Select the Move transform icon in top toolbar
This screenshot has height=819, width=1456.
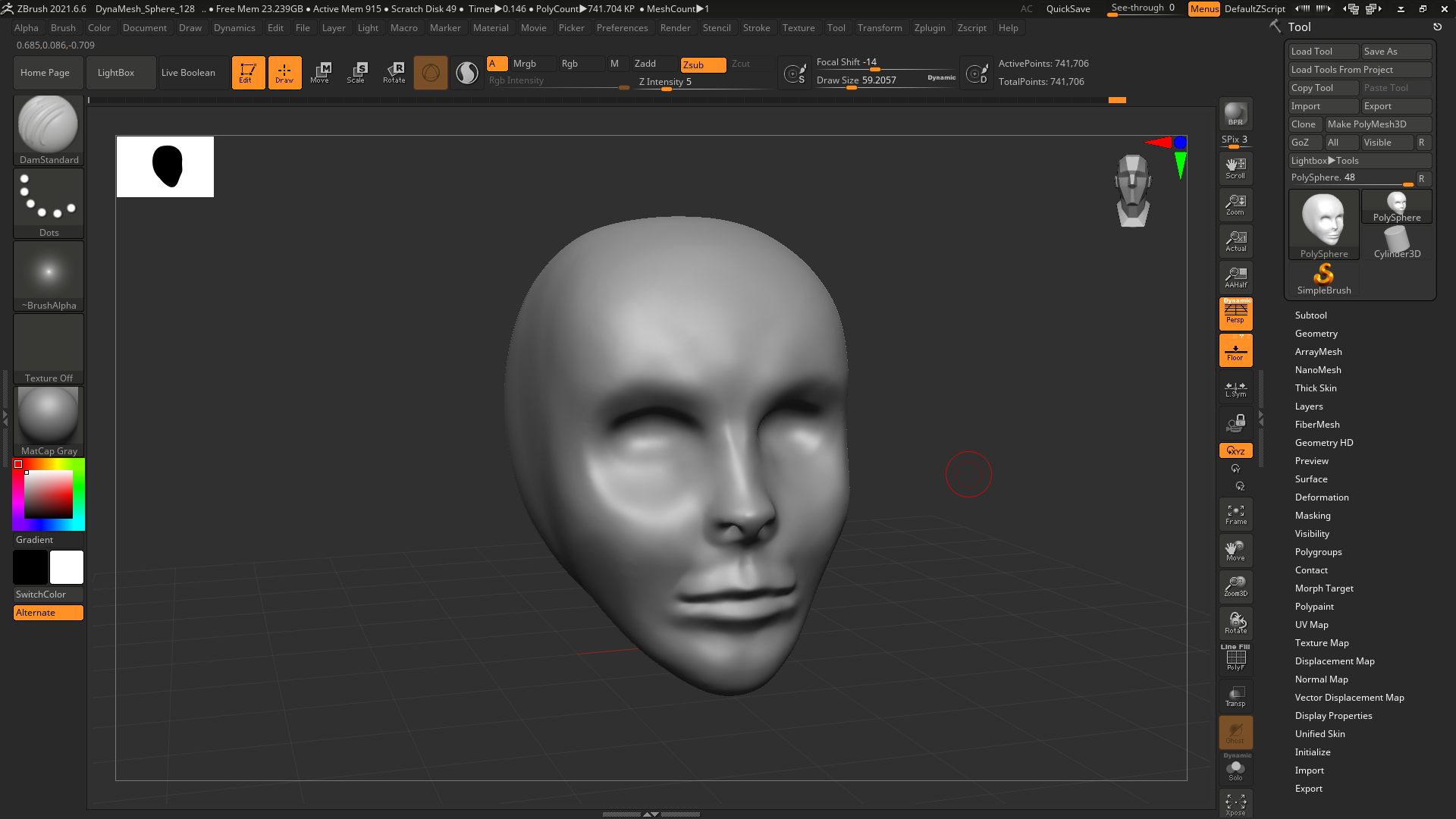tap(320, 73)
